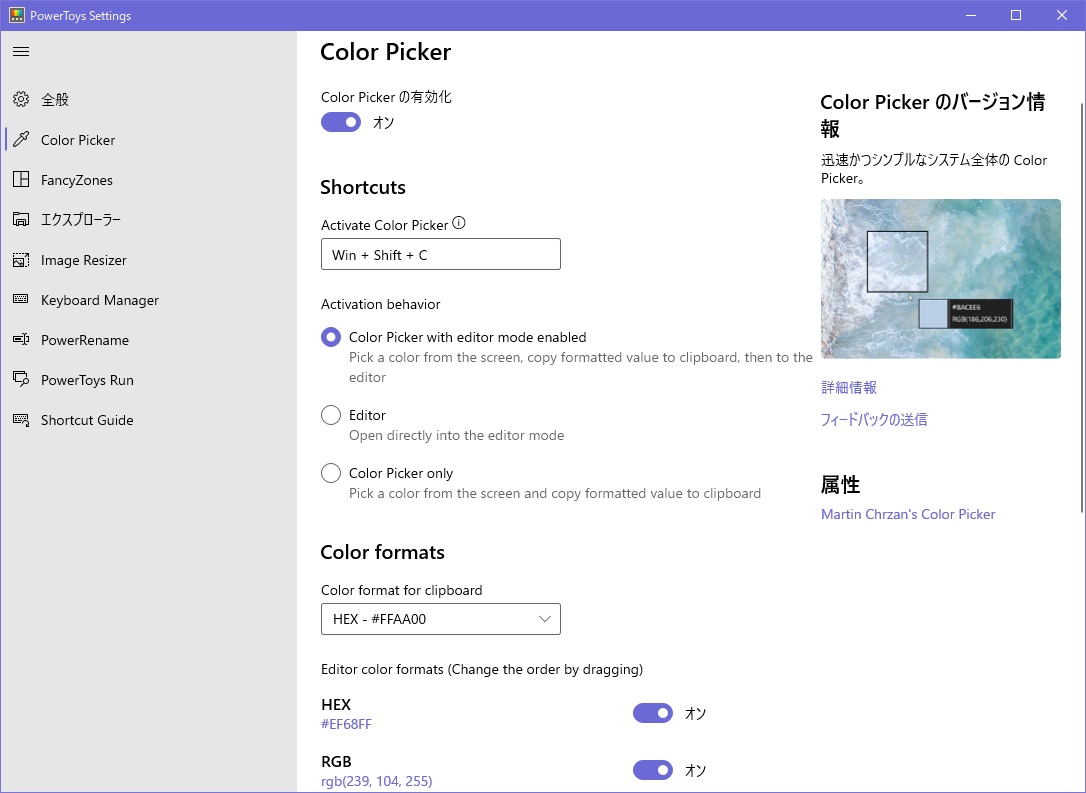Viewport: 1086px width, 793px height.
Task: Toggle the RGB editor color format
Action: [652, 769]
